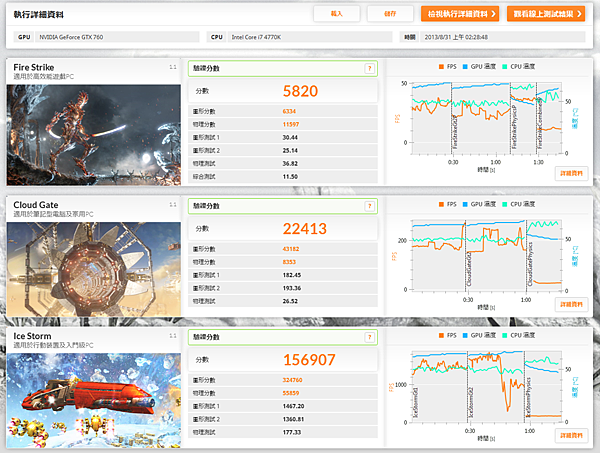Open Fire Strike chart 詳細資料 button

click(x=571, y=173)
